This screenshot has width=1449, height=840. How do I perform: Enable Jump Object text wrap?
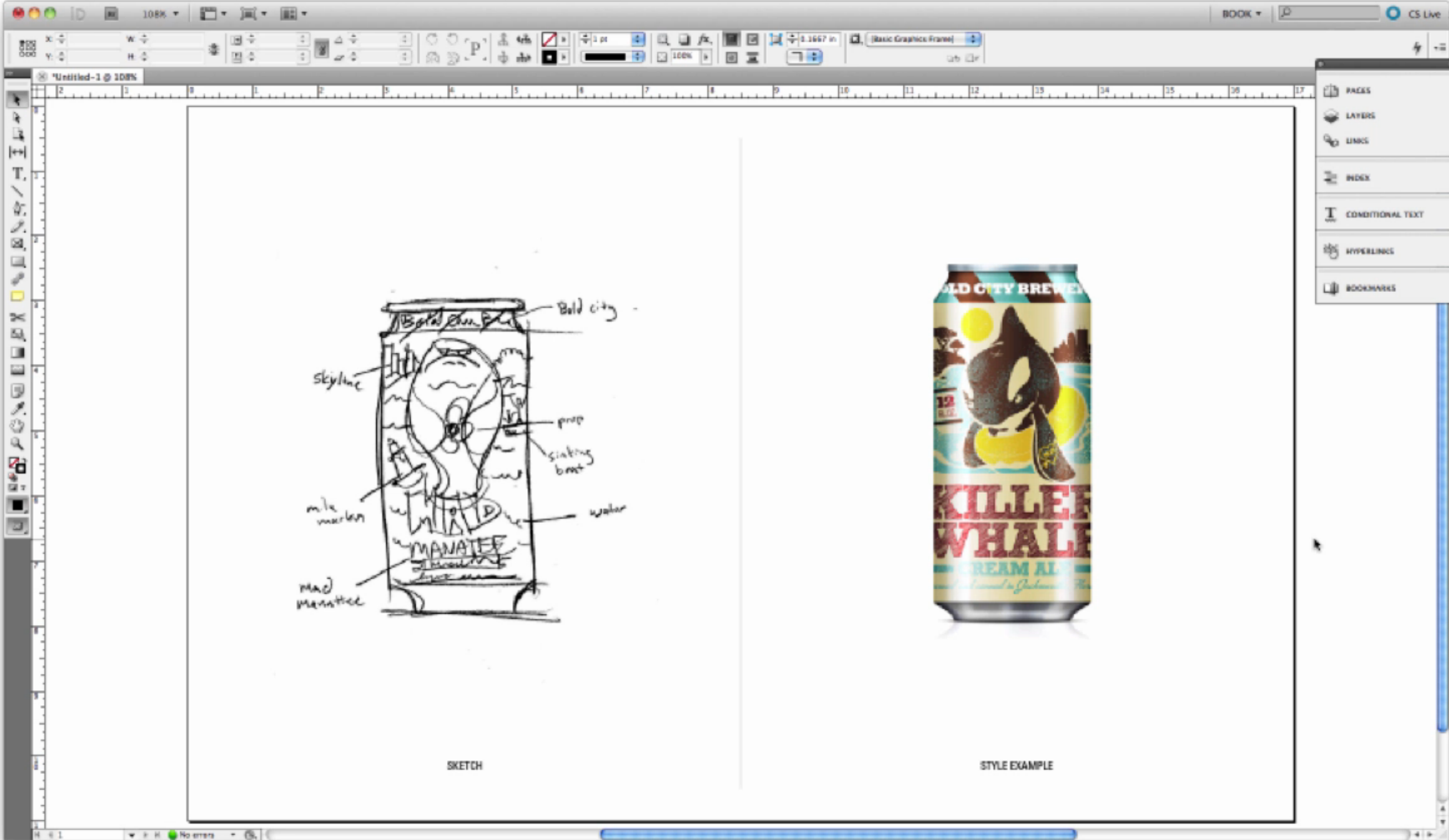[x=752, y=57]
